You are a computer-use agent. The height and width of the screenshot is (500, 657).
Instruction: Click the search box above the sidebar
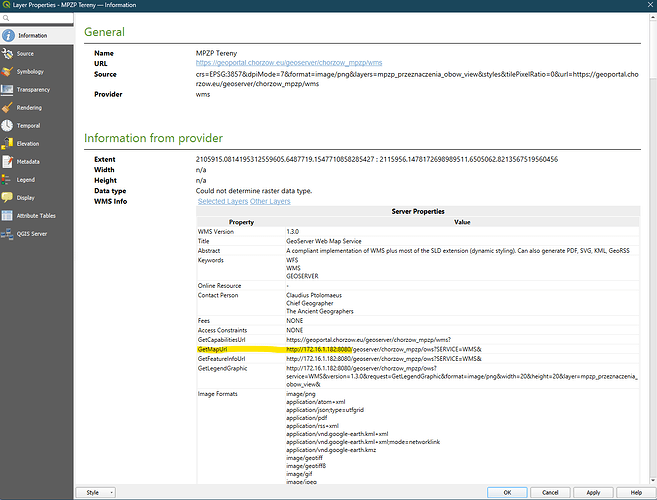click(40, 19)
